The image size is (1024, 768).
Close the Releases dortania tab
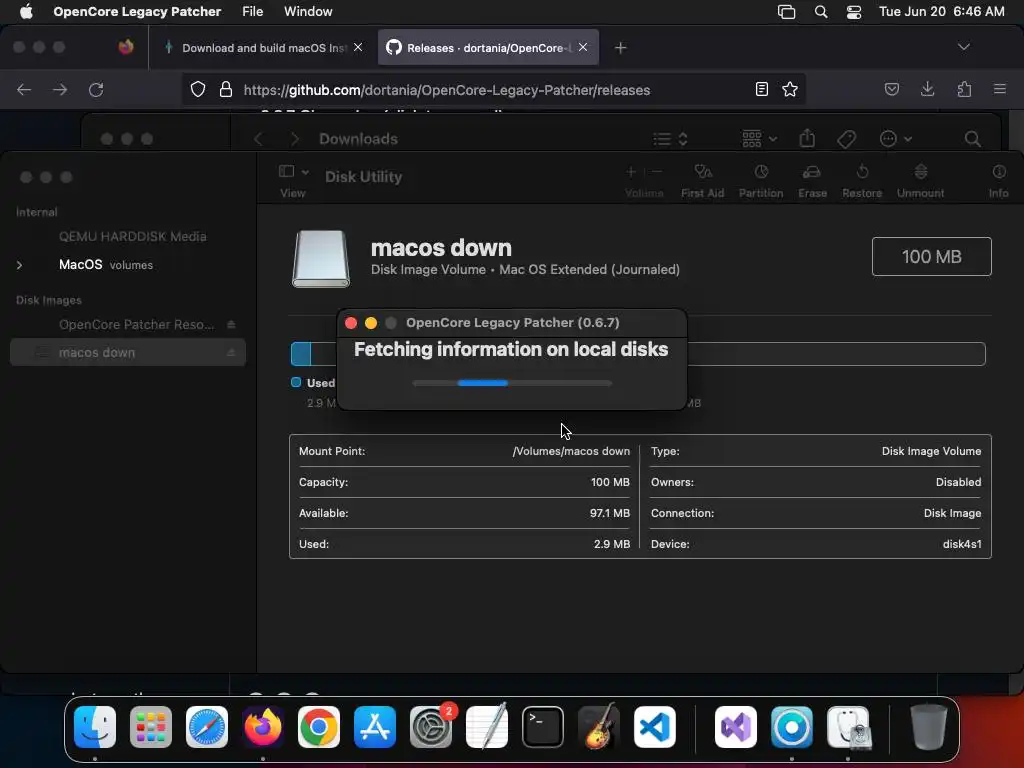[x=583, y=47]
